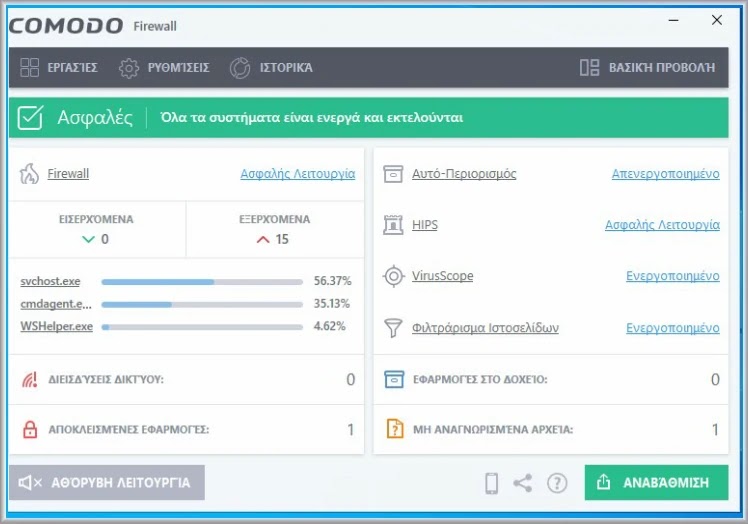Viewport: 748px width, 524px height.
Task: Open ΡΥΘΜΊΣΕΙΣ settings
Action: pyautogui.click(x=164, y=68)
